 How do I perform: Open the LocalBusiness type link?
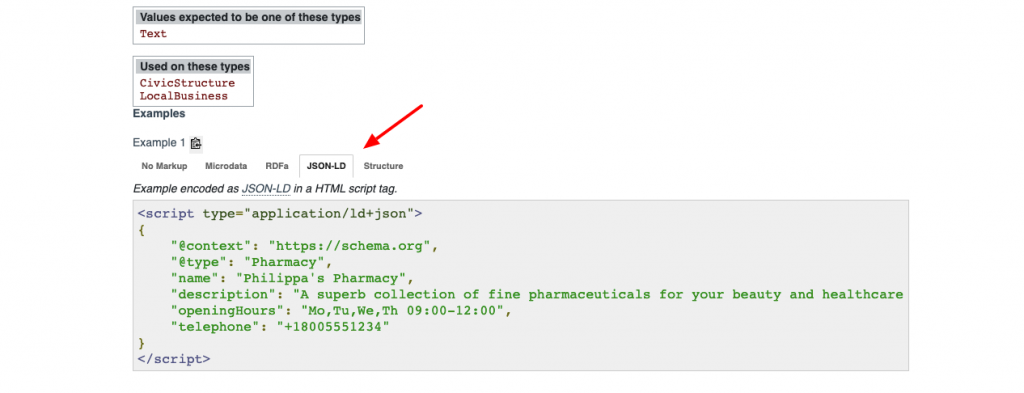[x=184, y=96]
